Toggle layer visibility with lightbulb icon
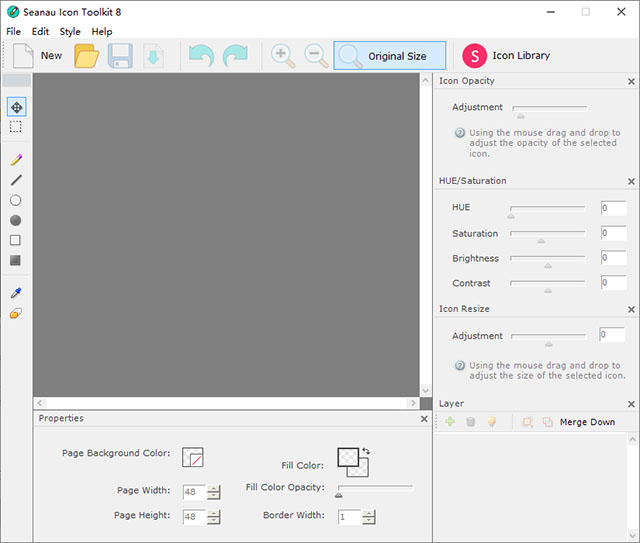 [x=492, y=421]
